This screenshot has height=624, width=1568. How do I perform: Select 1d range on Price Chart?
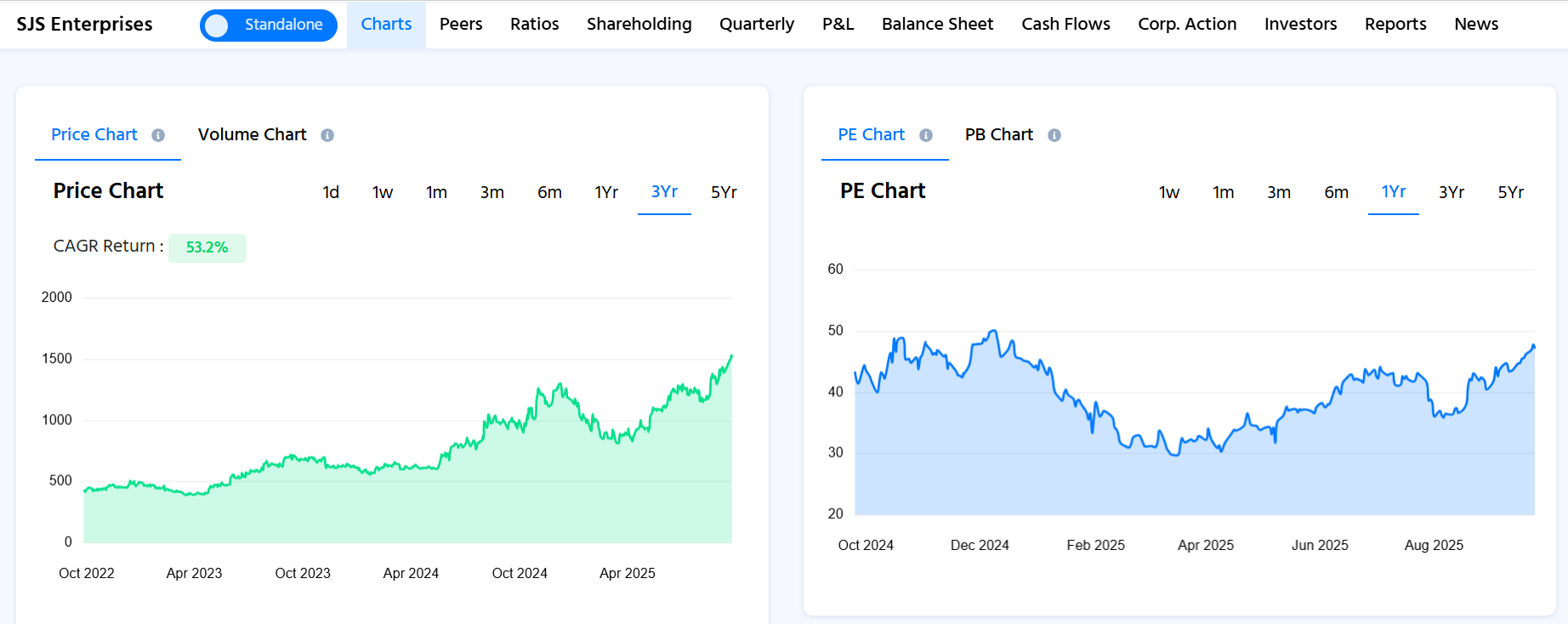[x=331, y=192]
